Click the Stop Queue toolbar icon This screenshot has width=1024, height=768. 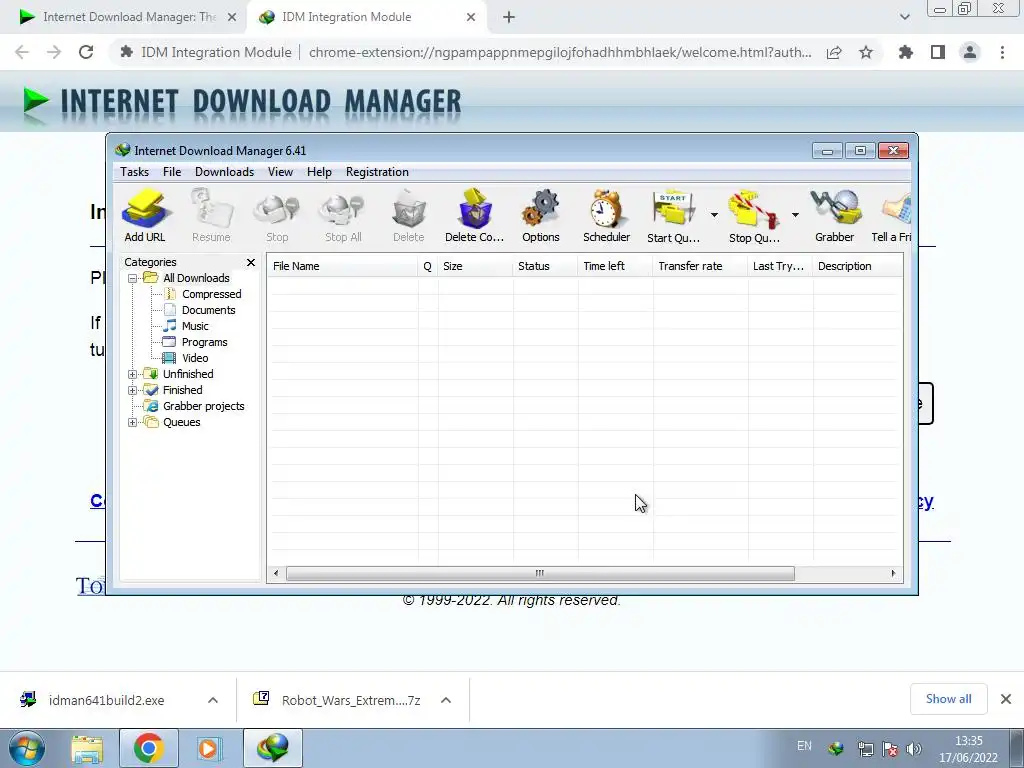[x=754, y=216]
